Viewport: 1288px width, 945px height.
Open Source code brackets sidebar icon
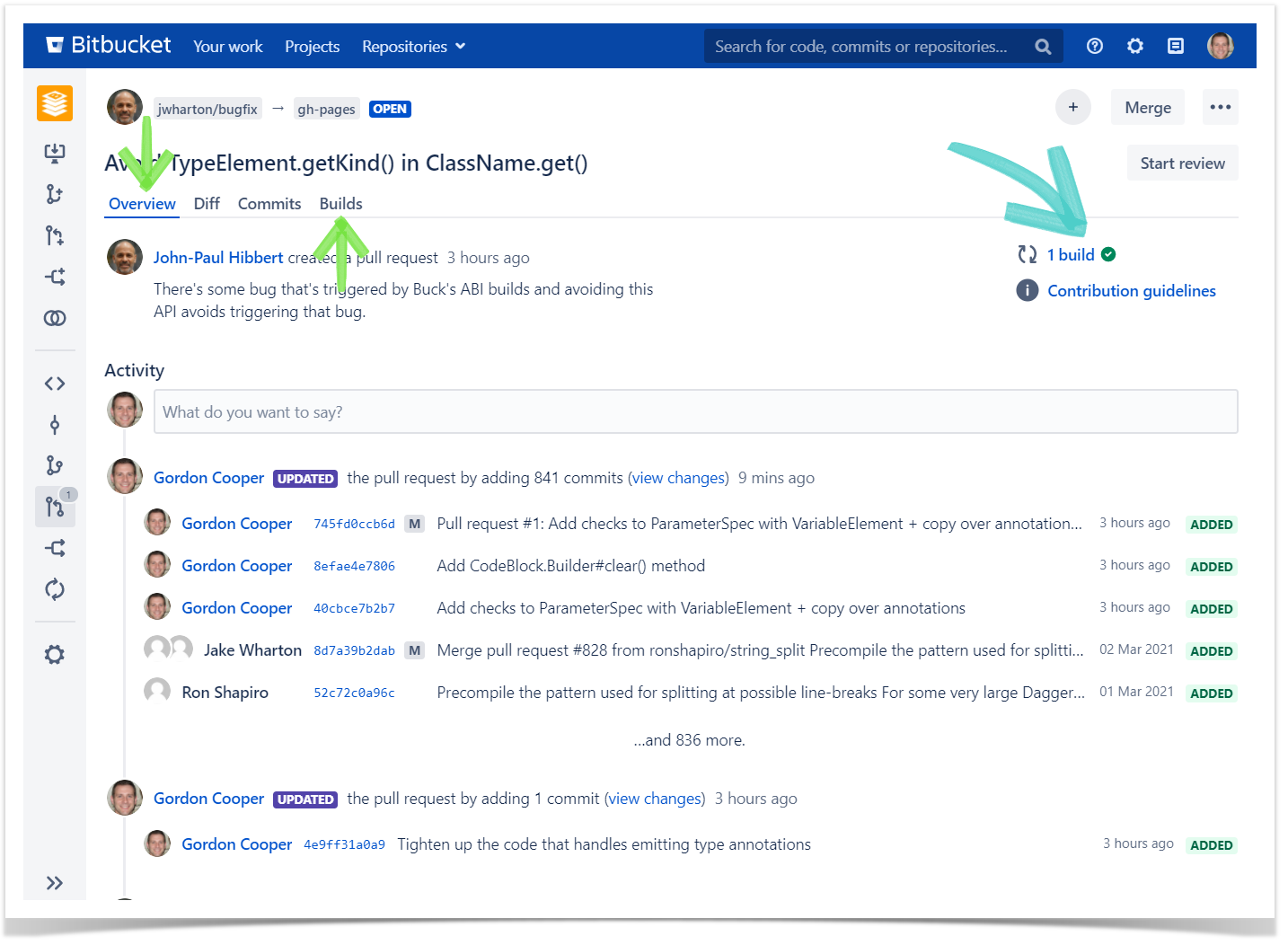click(x=55, y=384)
